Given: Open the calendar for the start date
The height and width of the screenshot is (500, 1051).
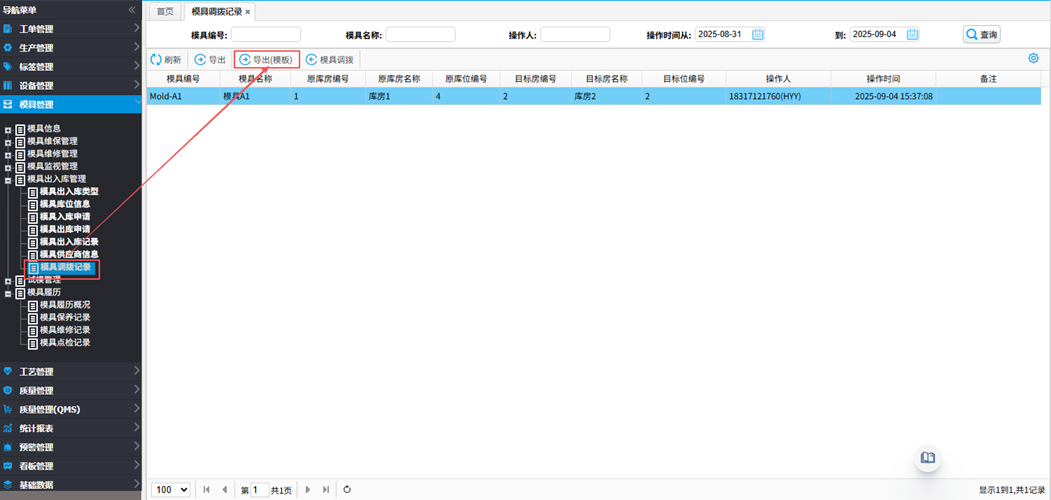Looking at the screenshot, I should point(757,34).
